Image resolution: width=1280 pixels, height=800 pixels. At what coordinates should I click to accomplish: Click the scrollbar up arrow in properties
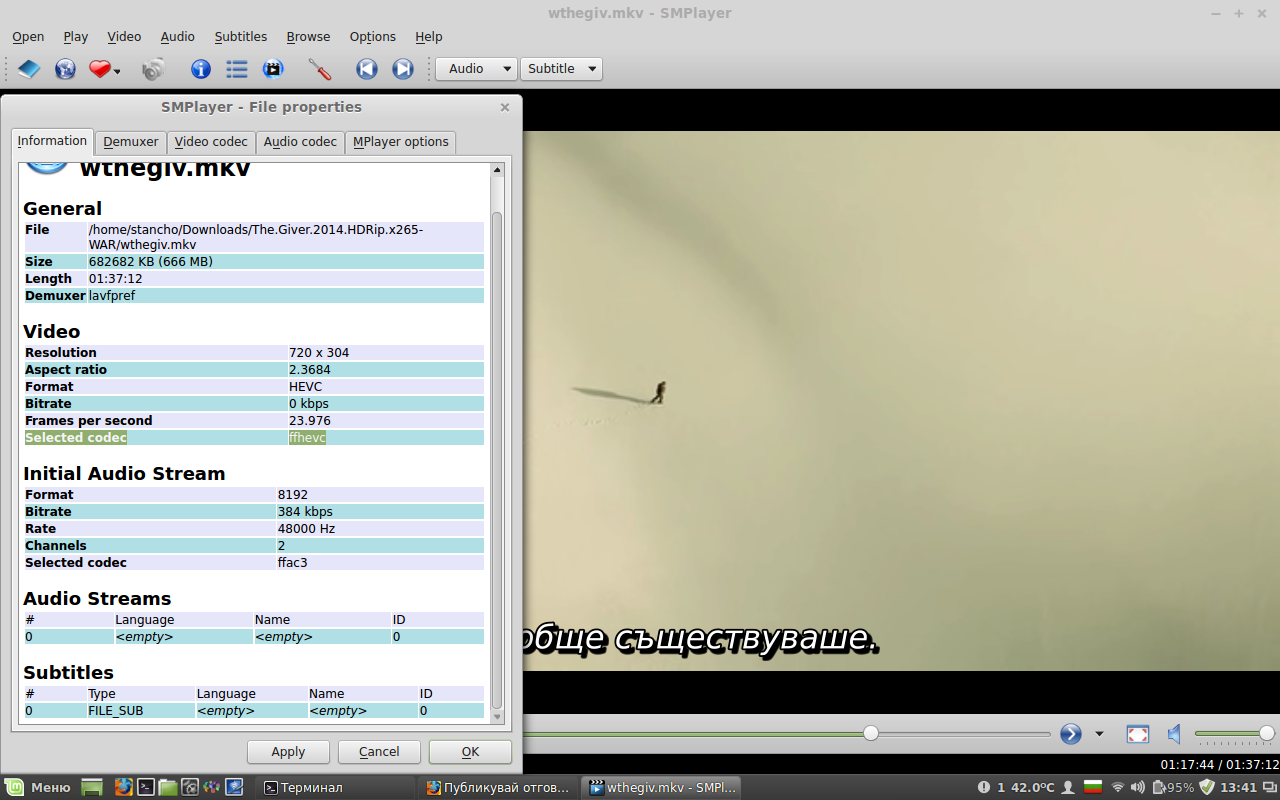coord(497,171)
